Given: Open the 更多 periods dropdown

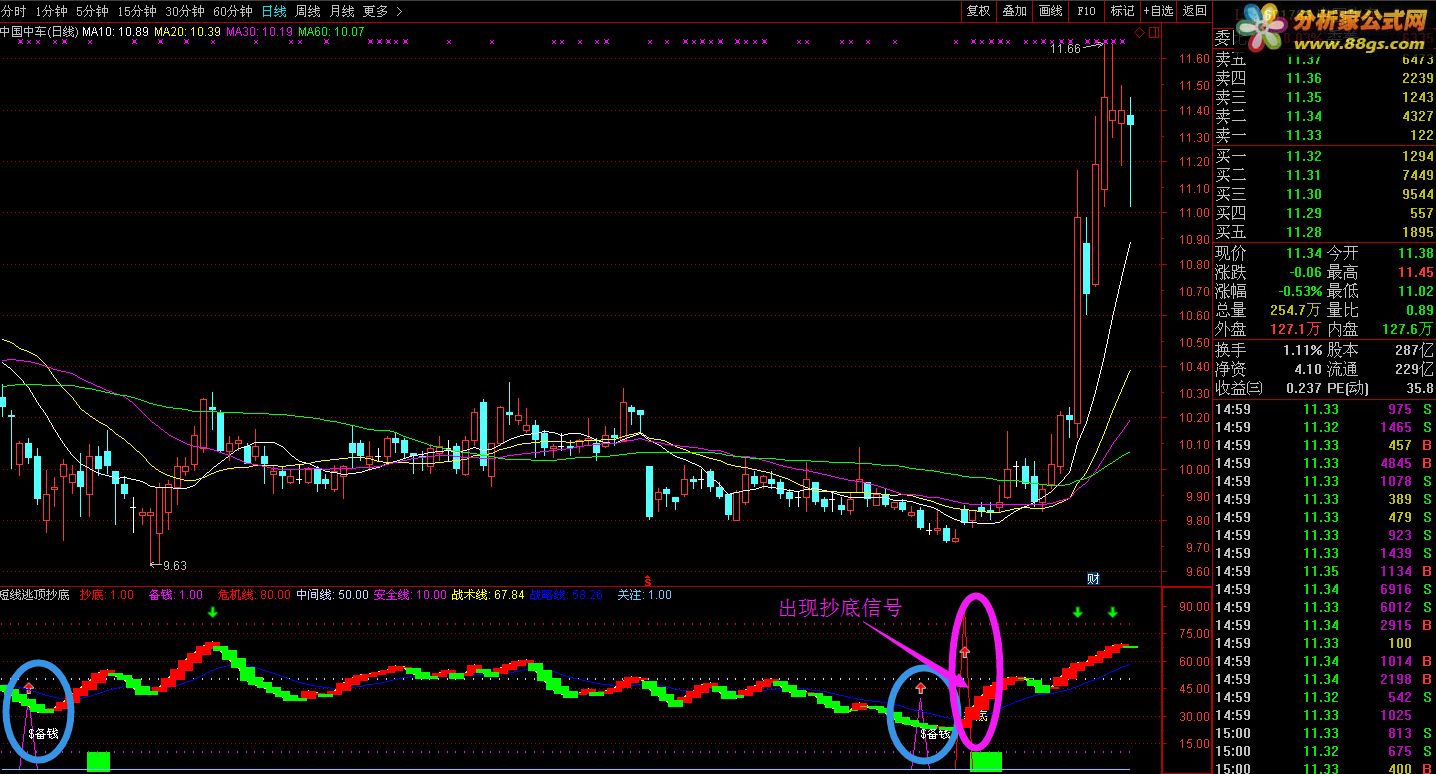Looking at the screenshot, I should point(383,11).
